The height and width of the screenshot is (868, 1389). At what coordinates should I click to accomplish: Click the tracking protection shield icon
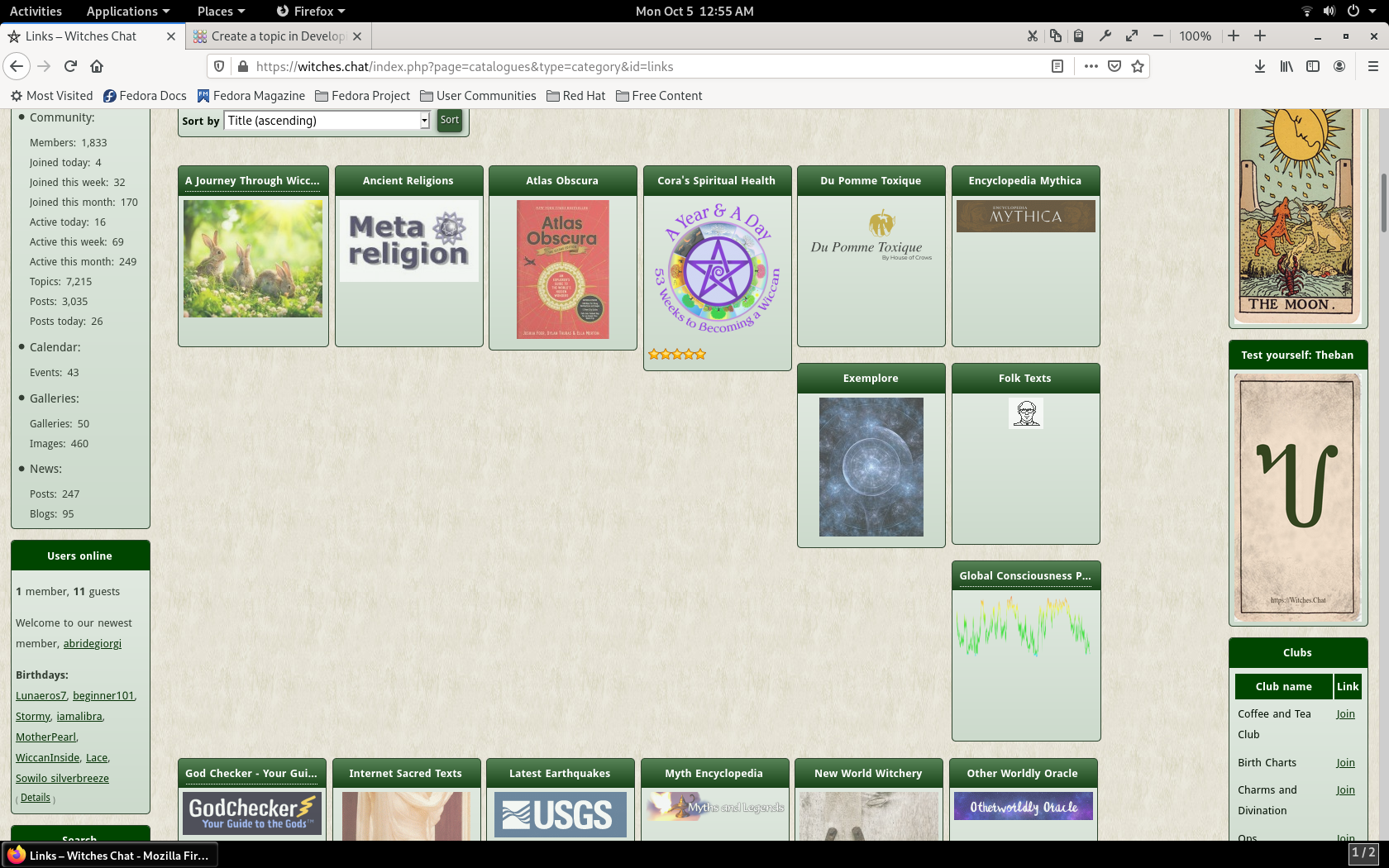[218, 66]
